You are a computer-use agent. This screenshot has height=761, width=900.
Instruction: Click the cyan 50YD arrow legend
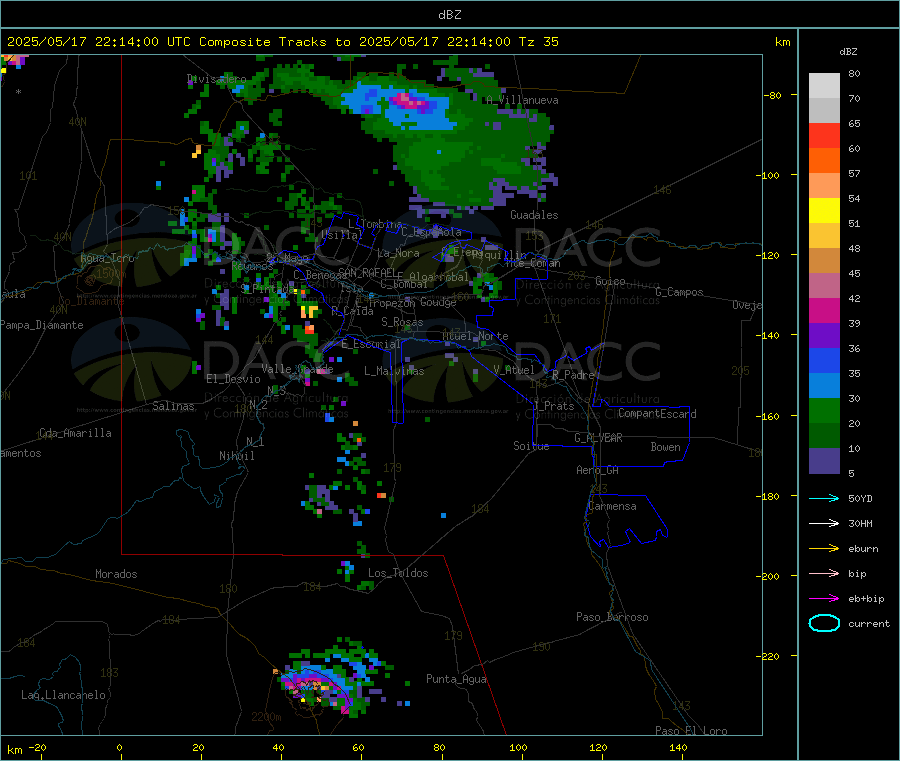pos(824,498)
